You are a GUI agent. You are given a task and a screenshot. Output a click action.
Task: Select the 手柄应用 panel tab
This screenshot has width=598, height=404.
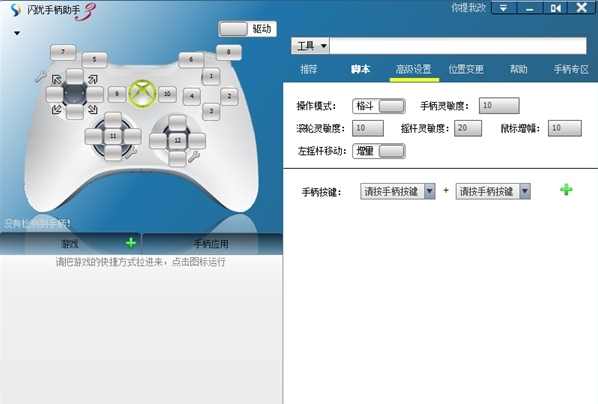coord(211,243)
